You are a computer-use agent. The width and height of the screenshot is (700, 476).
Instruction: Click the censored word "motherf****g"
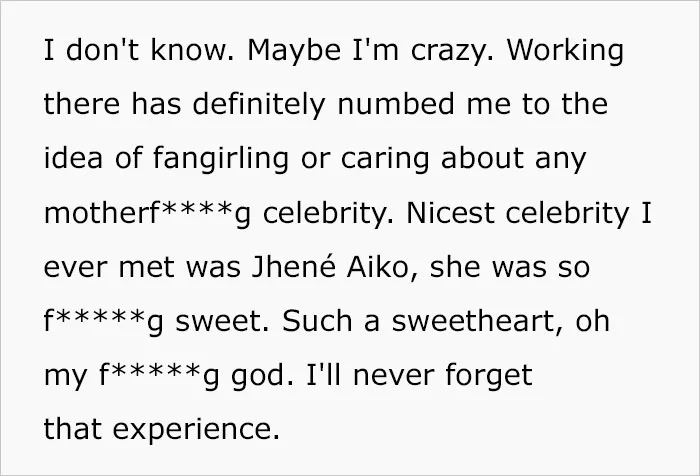pyautogui.click(x=147, y=214)
